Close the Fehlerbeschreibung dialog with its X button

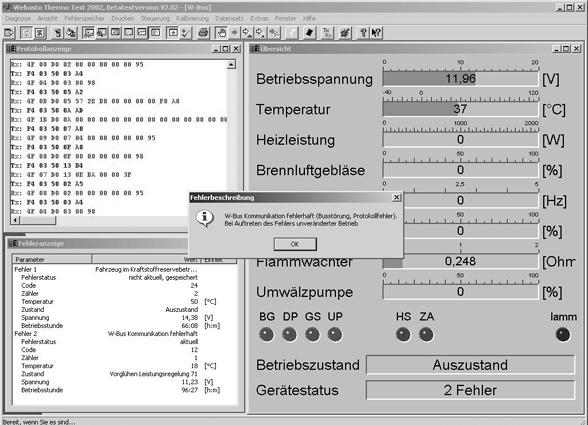[396, 198]
